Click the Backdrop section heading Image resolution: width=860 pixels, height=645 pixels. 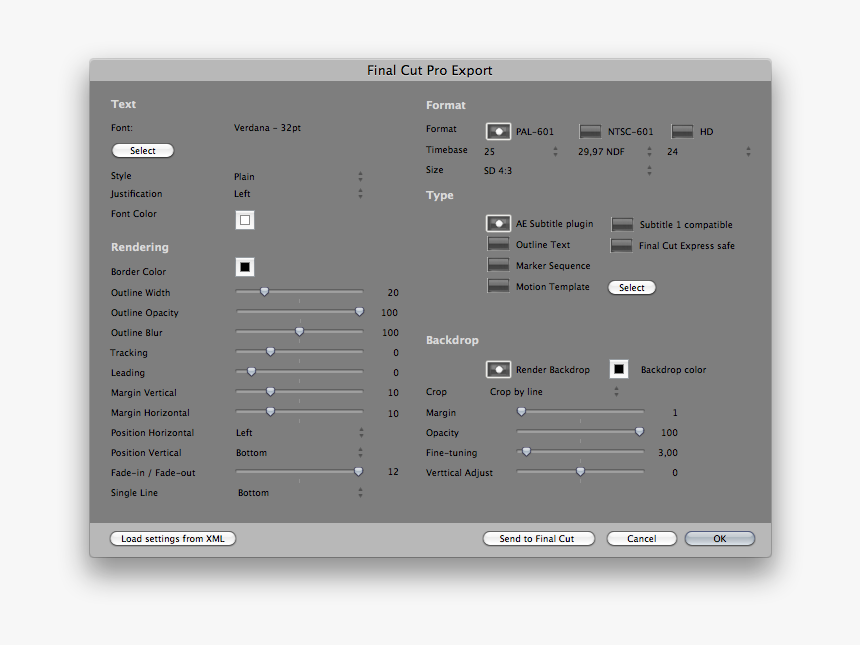(452, 340)
